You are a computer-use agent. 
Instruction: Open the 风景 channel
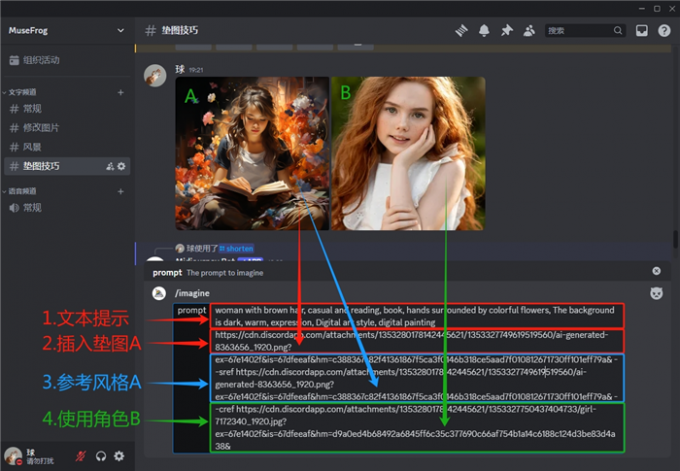67,147
